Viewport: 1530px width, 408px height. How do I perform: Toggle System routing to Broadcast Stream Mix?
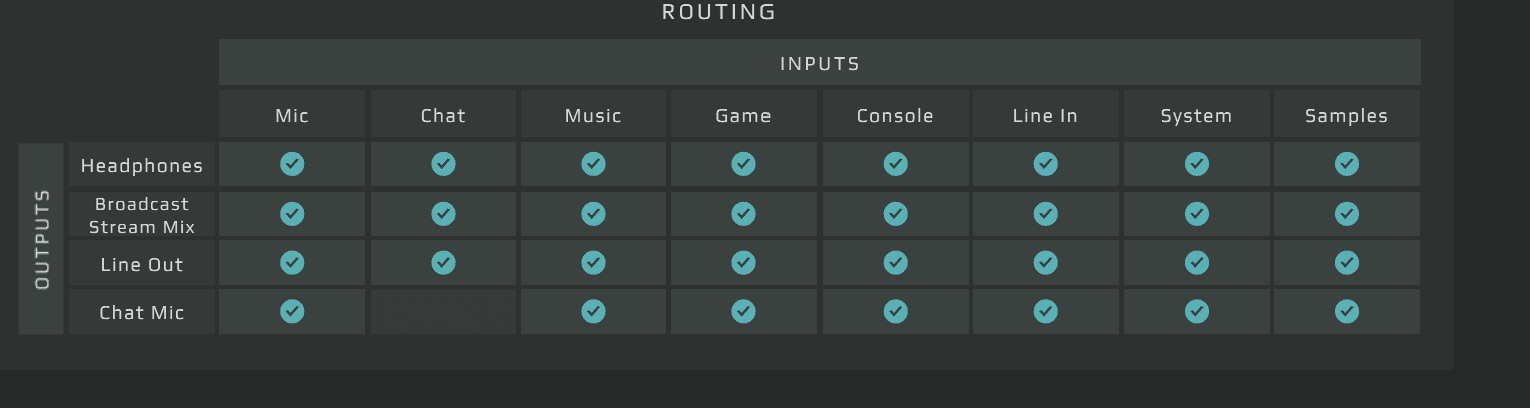(1196, 213)
